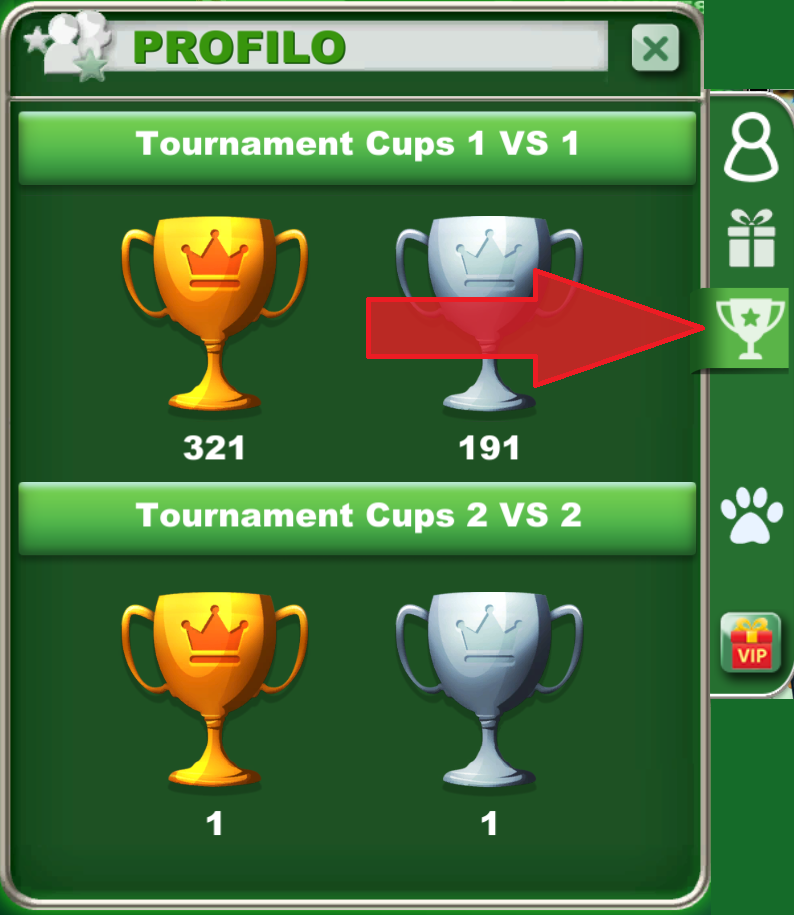Click the gold 2 VS 2 trophy
Screen dimensions: 794x915
pyautogui.click(x=214, y=689)
